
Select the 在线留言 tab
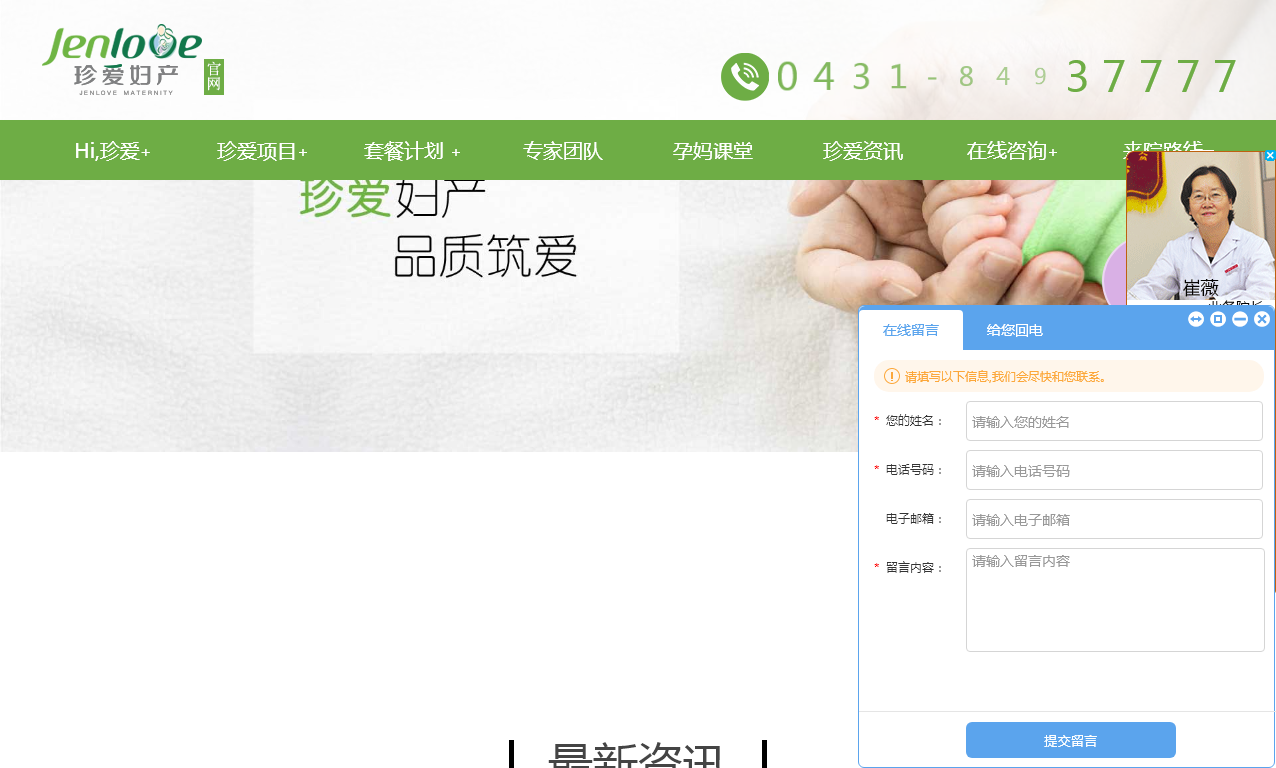(911, 331)
